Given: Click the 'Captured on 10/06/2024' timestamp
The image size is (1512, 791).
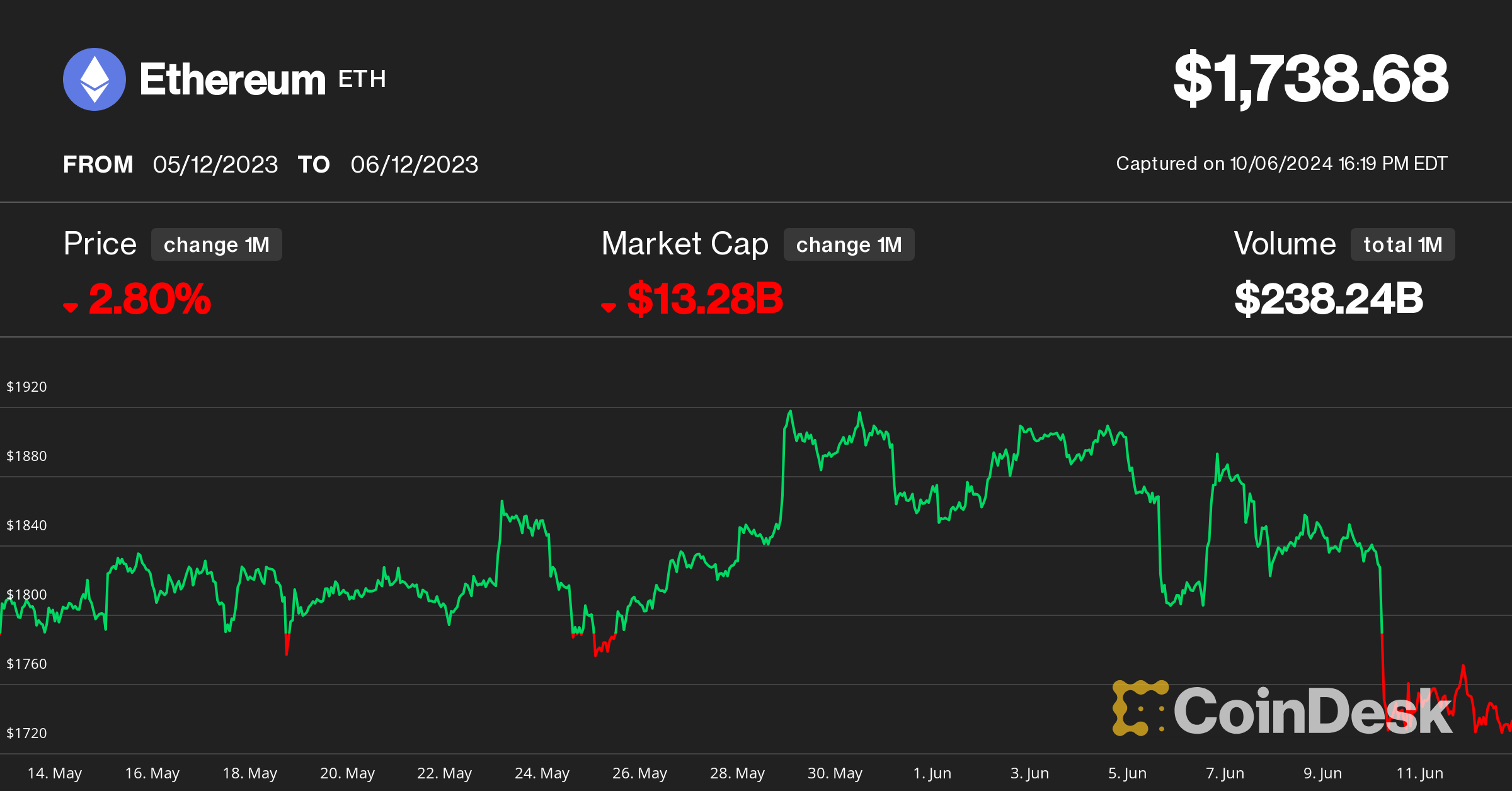Looking at the screenshot, I should 1281,164.
